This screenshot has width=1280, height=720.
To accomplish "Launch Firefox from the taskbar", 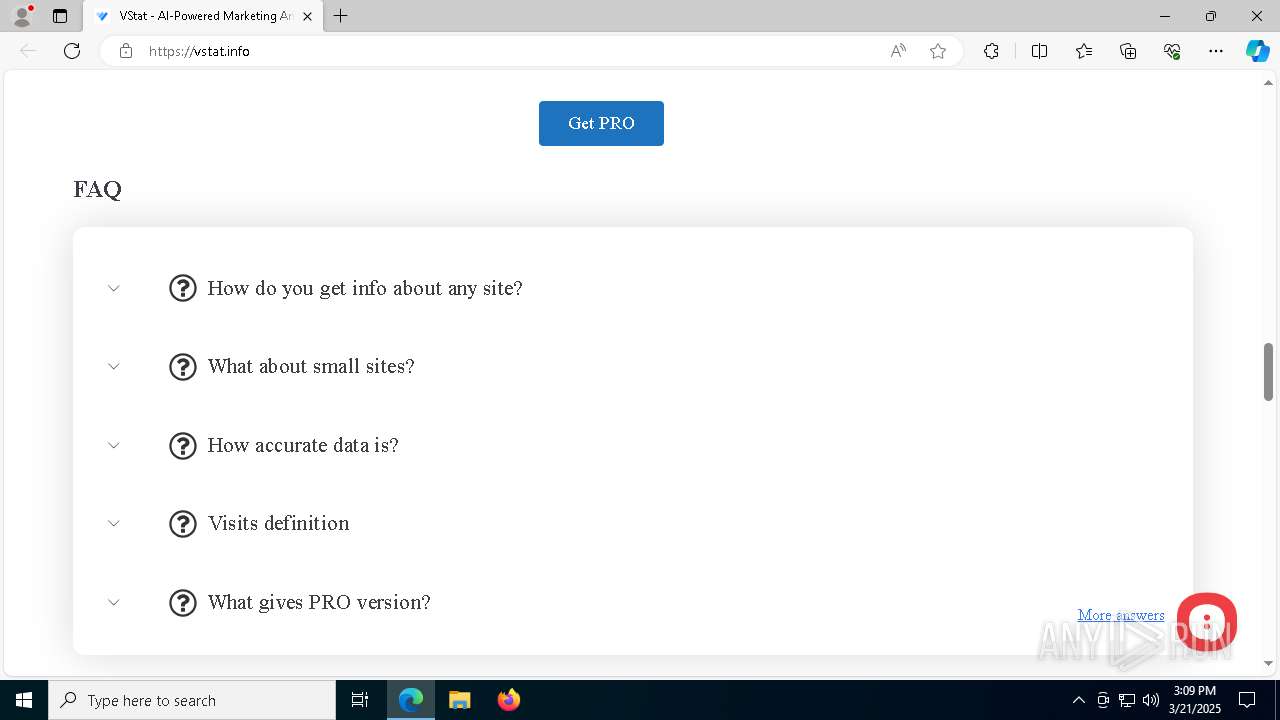I will click(x=509, y=700).
